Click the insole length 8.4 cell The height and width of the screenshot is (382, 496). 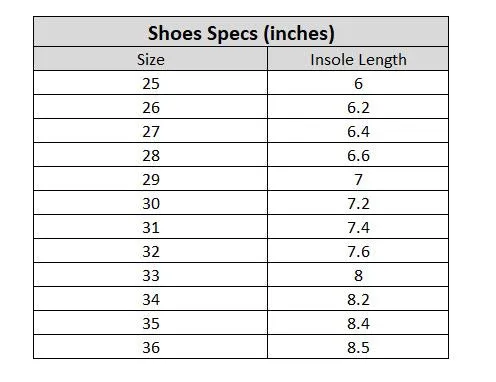[358, 323]
